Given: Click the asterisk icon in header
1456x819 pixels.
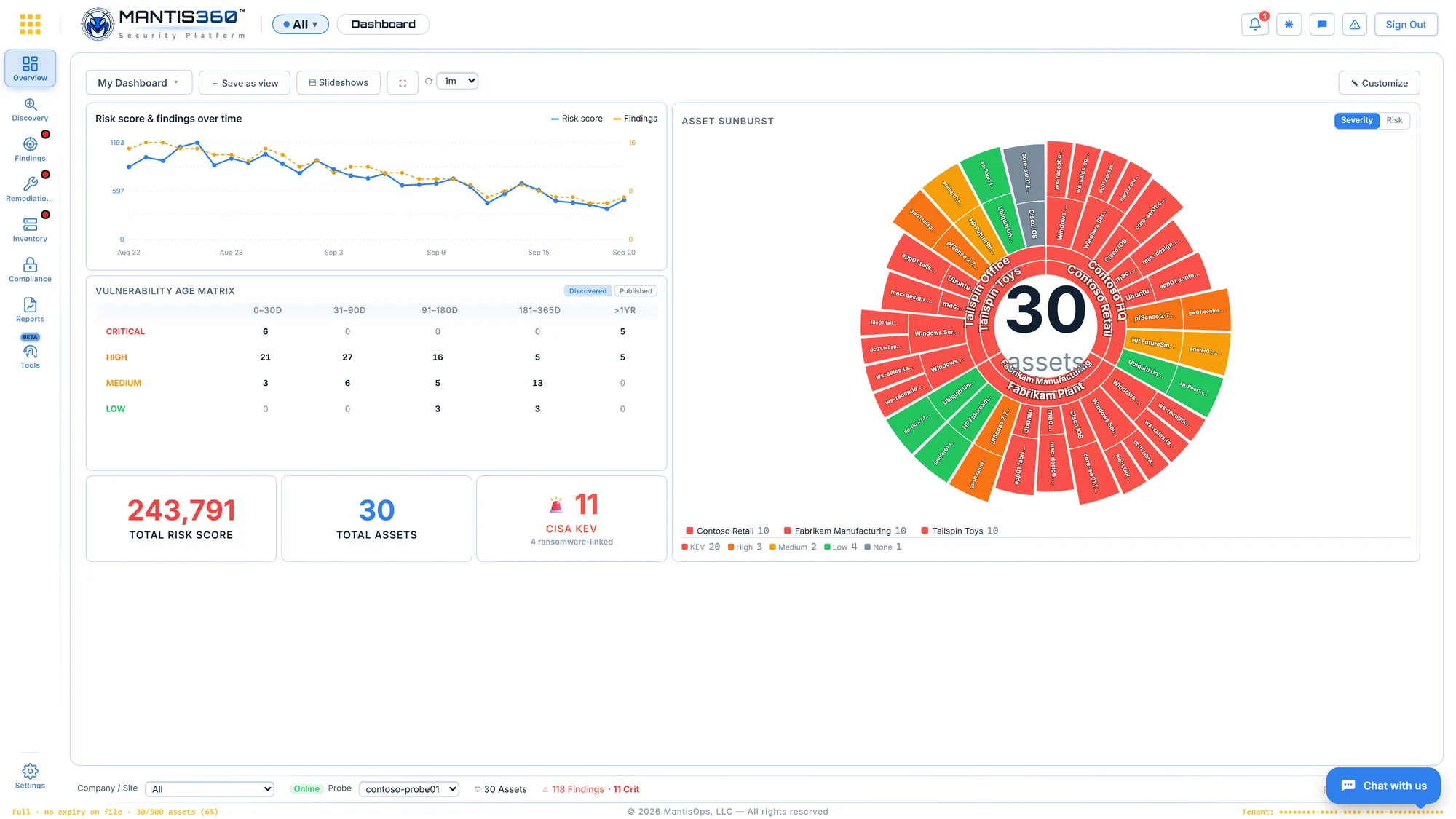Looking at the screenshot, I should pos(1289,24).
